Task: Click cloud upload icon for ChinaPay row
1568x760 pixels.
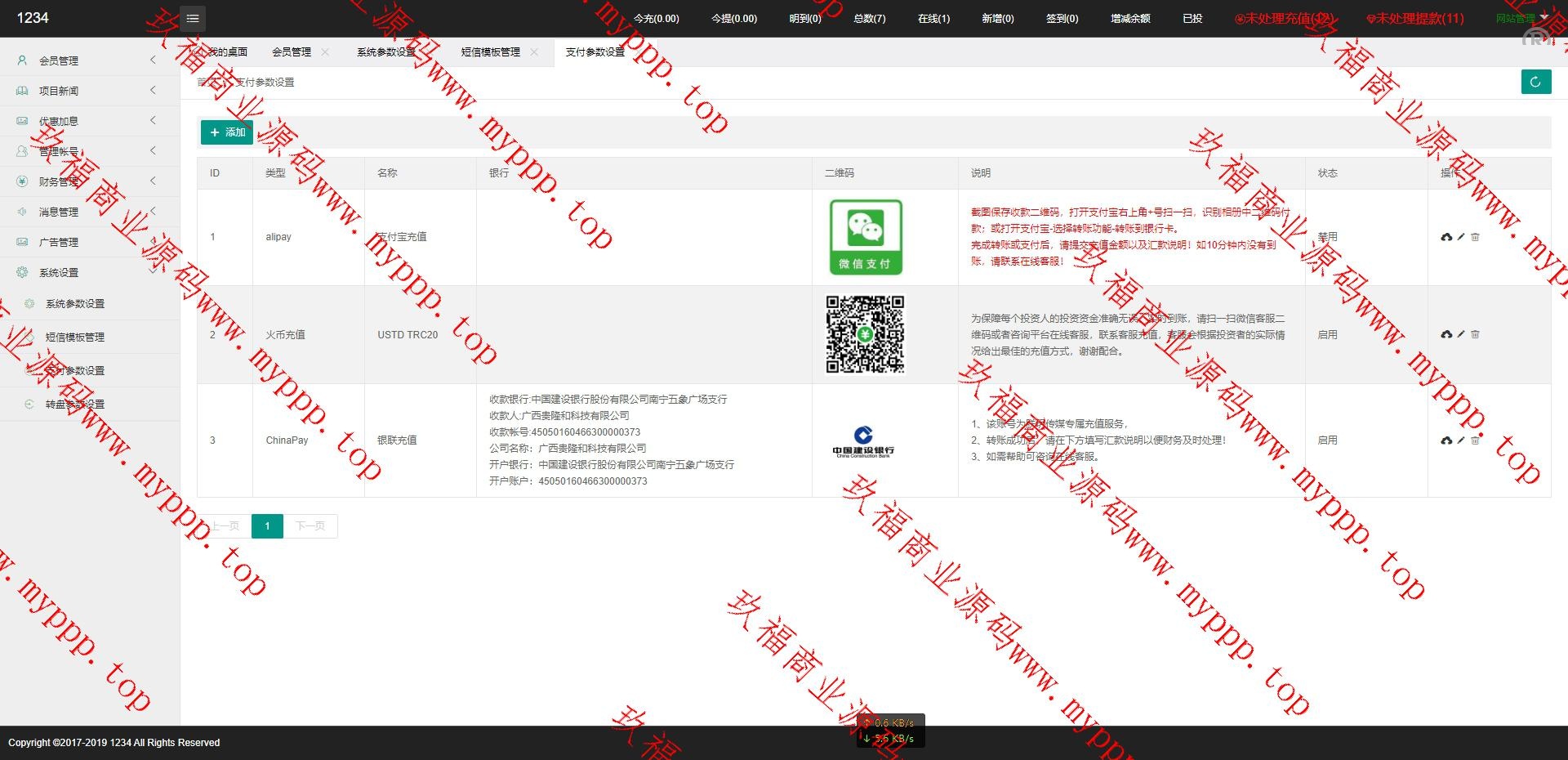Action: [1446, 440]
